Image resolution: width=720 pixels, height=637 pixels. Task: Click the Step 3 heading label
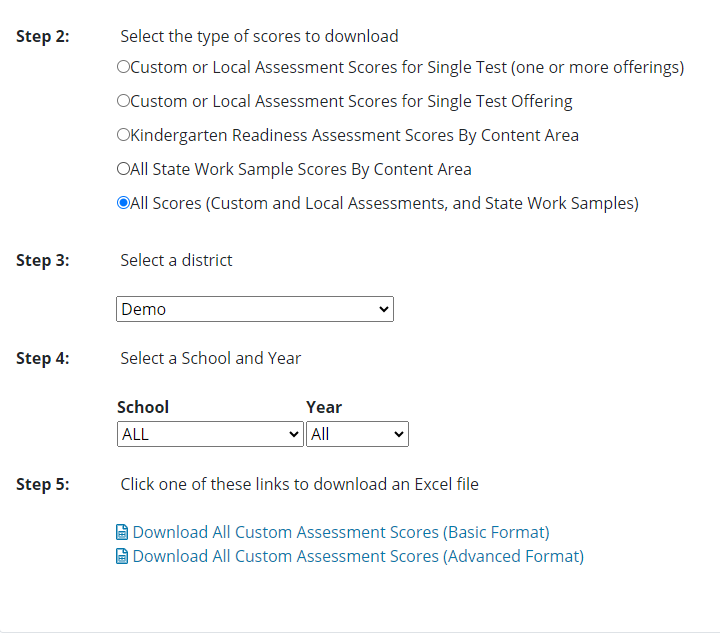tap(43, 260)
